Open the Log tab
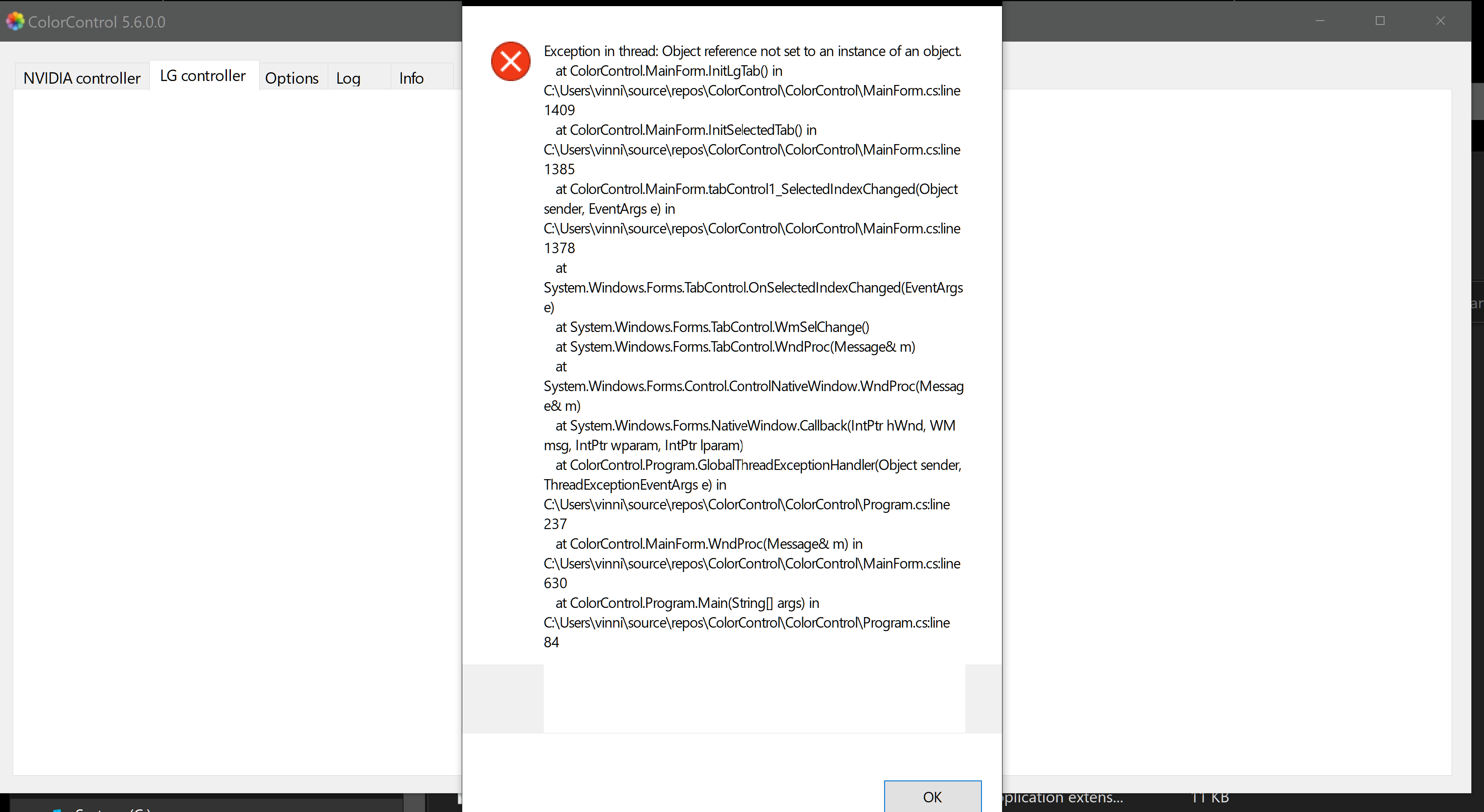Viewport: 1484px width, 812px height. pyautogui.click(x=347, y=77)
